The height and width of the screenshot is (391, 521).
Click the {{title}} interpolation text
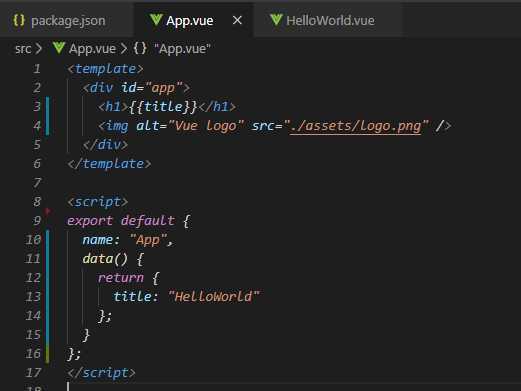point(163,107)
